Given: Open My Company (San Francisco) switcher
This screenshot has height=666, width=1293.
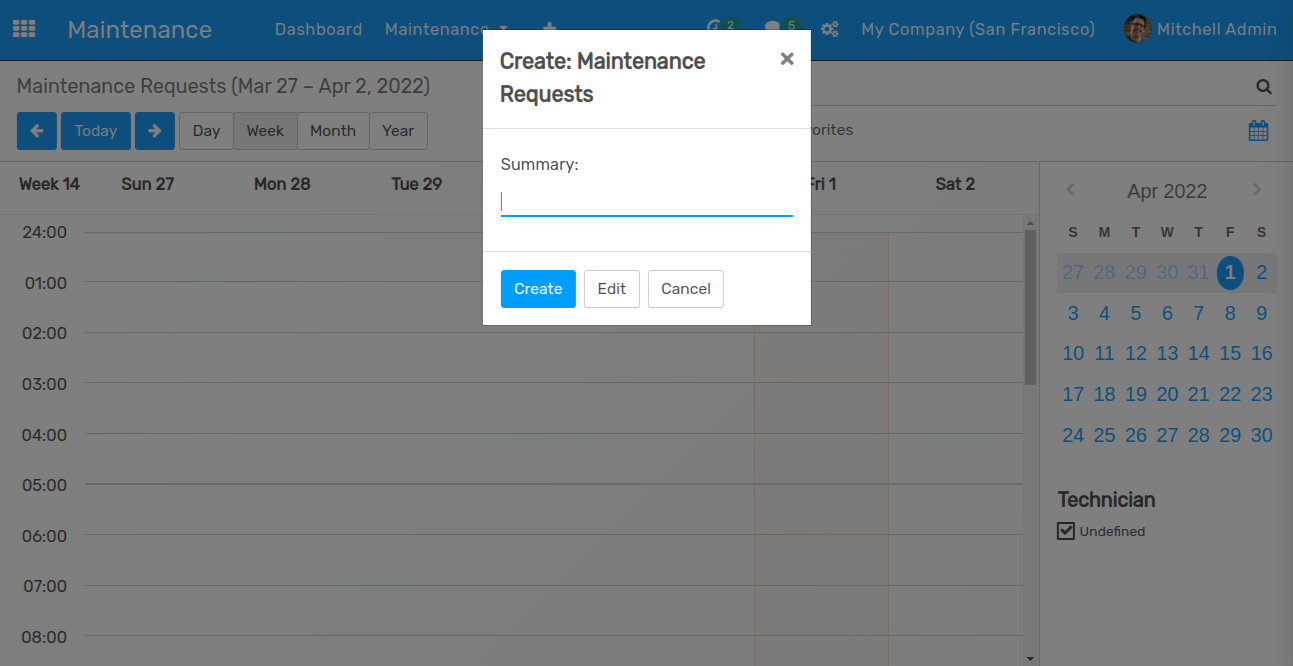Looking at the screenshot, I should (977, 29).
